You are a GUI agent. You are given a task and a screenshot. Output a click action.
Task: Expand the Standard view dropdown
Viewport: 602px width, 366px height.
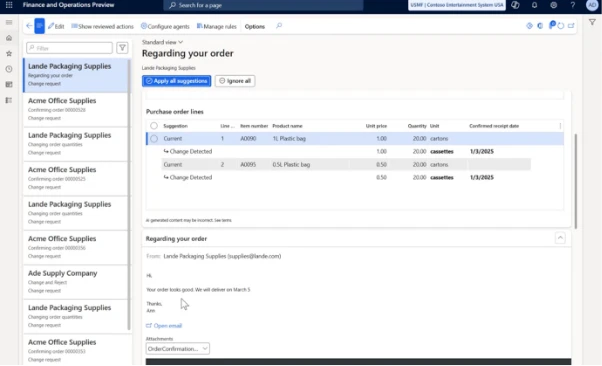162,42
